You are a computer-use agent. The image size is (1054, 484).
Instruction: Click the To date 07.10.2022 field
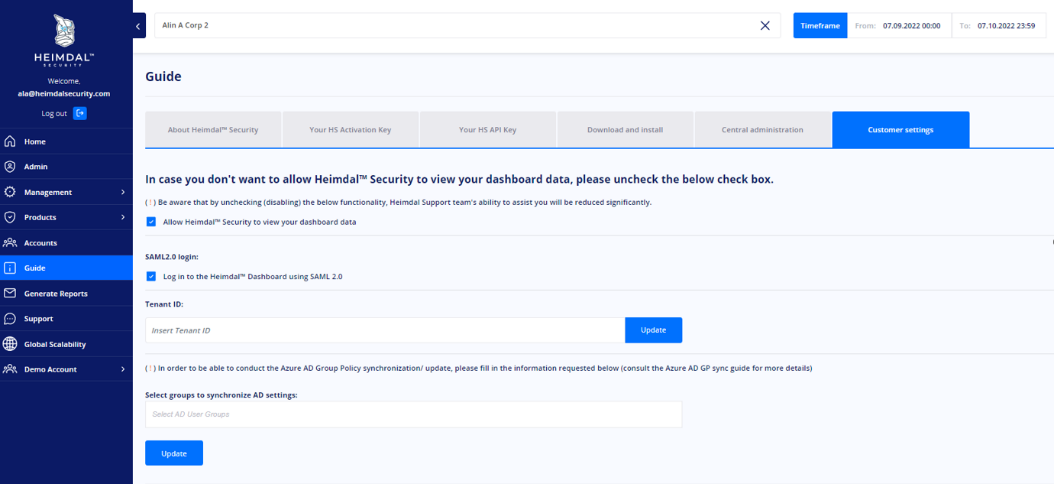pyautogui.click(x=999, y=26)
